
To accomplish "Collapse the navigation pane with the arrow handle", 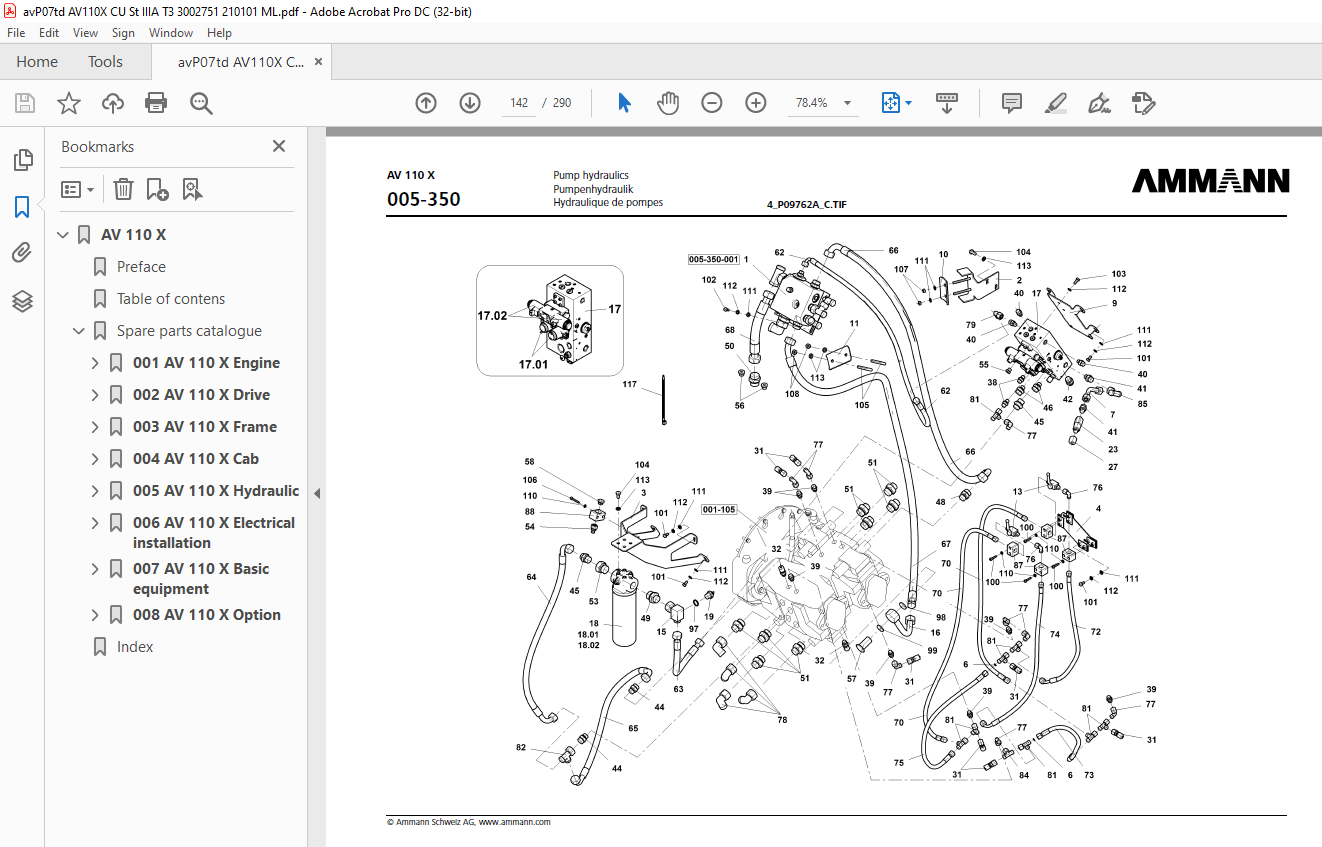I will tap(317, 493).
